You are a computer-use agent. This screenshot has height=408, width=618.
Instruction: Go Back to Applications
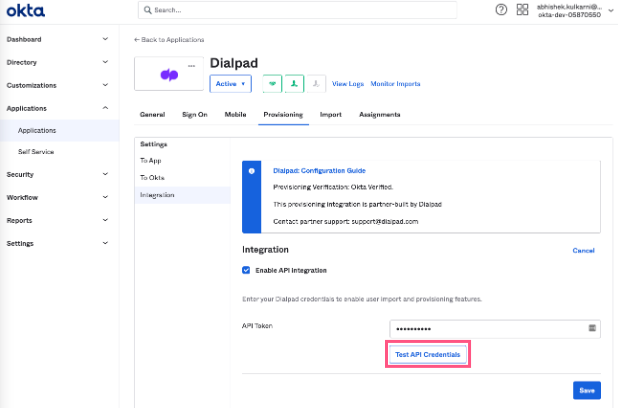point(169,40)
